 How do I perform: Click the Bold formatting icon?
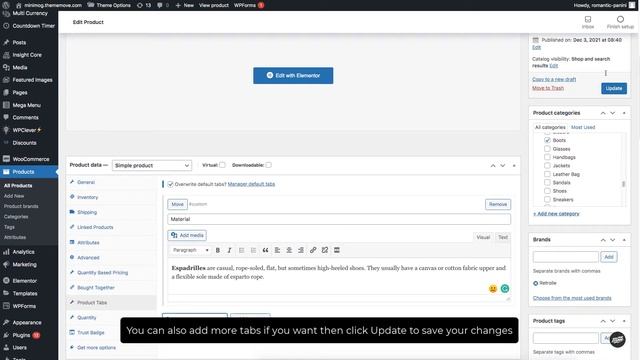tap(218, 250)
